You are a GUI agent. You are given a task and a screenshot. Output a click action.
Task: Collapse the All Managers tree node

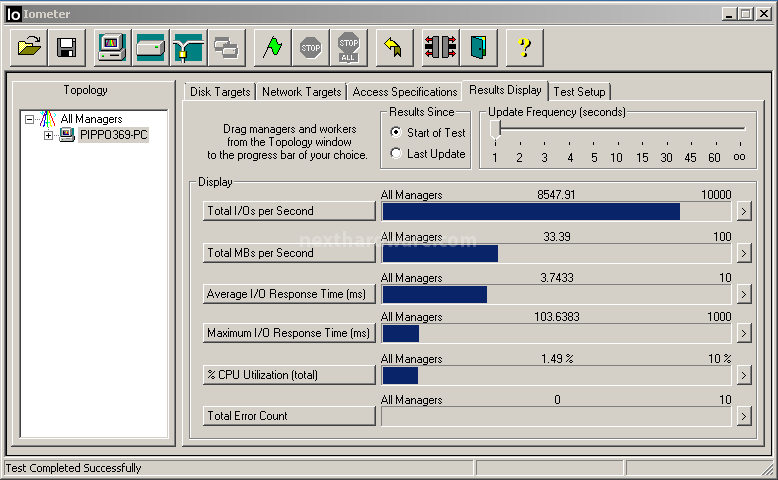[29, 119]
